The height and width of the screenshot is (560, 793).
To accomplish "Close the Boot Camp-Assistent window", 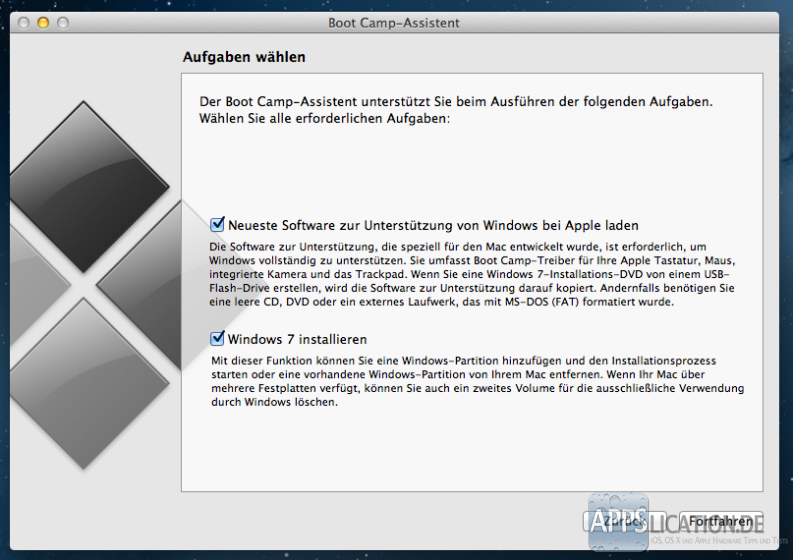I will coord(23,23).
